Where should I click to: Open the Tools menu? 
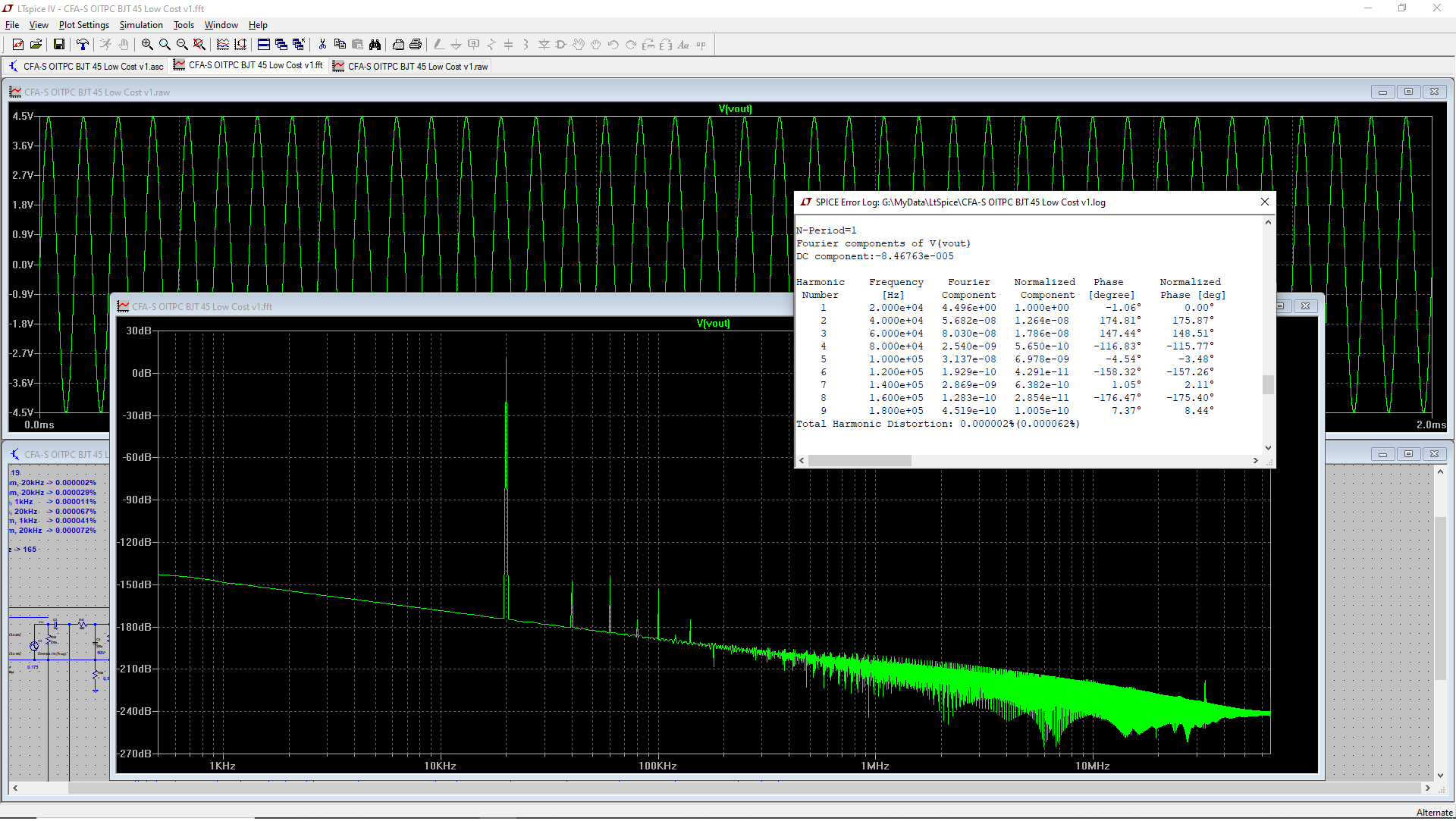(x=184, y=25)
